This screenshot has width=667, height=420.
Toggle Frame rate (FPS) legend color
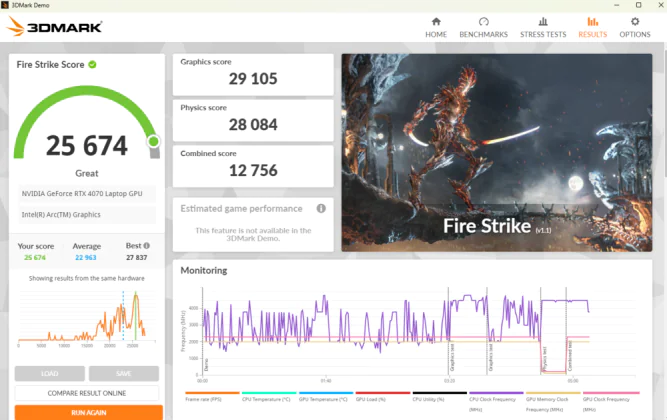(x=212, y=393)
